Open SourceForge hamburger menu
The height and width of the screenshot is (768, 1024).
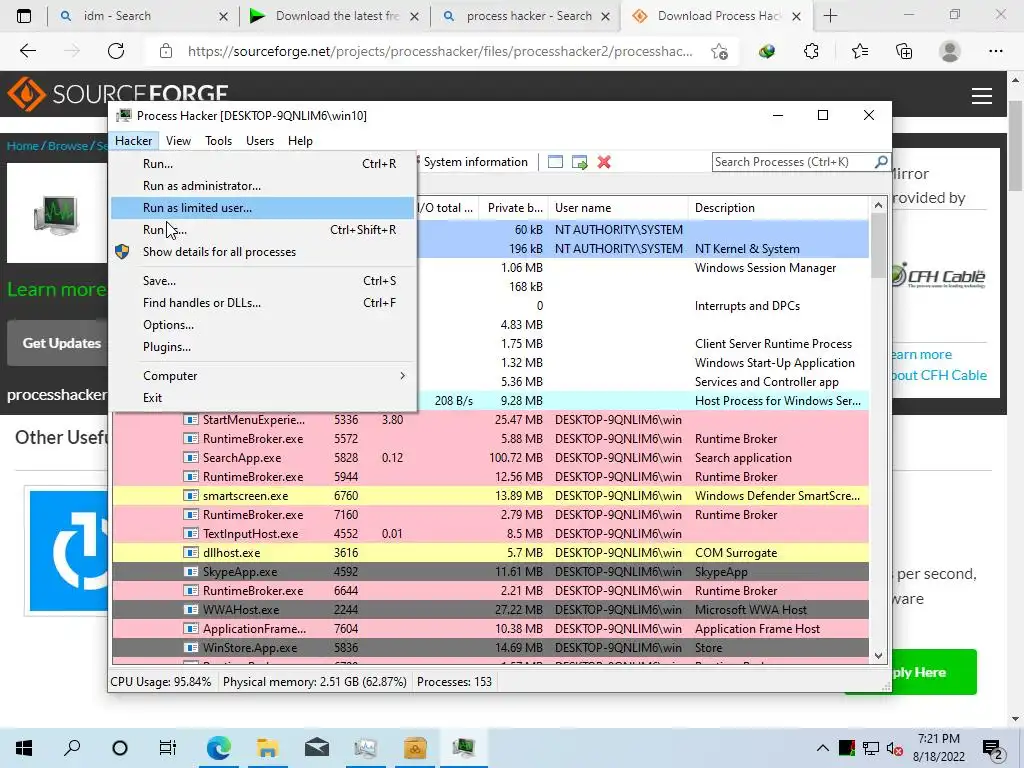982,96
